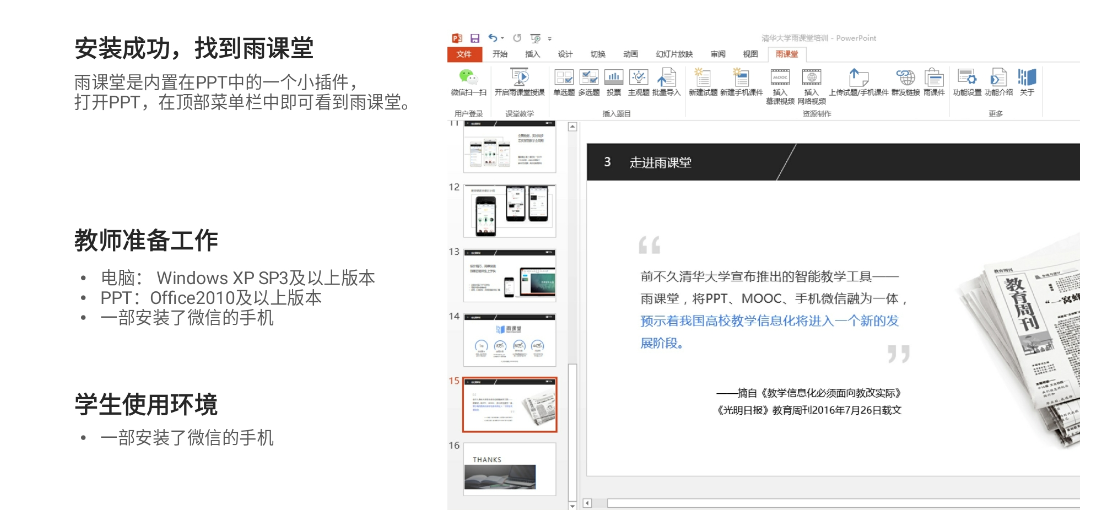1095x521 pixels.
Task: Select slide 14 thumbnail
Action: coord(510,340)
